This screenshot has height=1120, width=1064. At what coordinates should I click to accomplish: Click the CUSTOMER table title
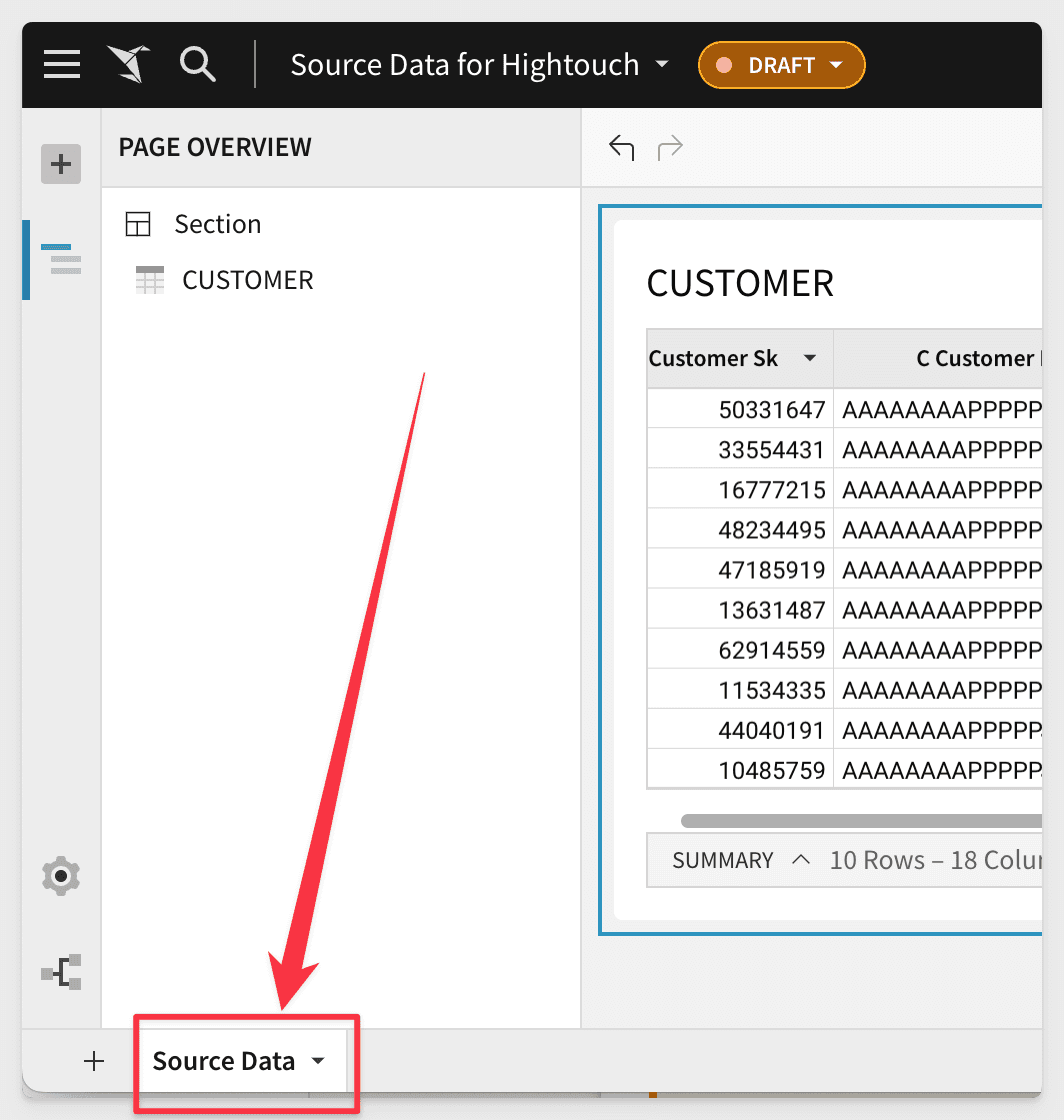740,283
